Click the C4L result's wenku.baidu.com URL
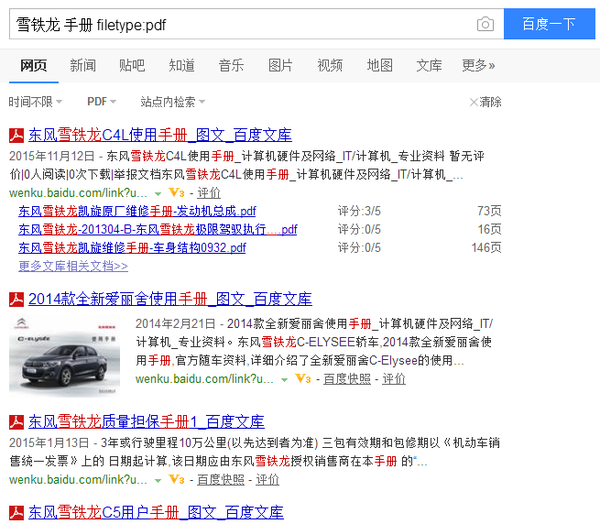600x524 pixels. click(78, 193)
